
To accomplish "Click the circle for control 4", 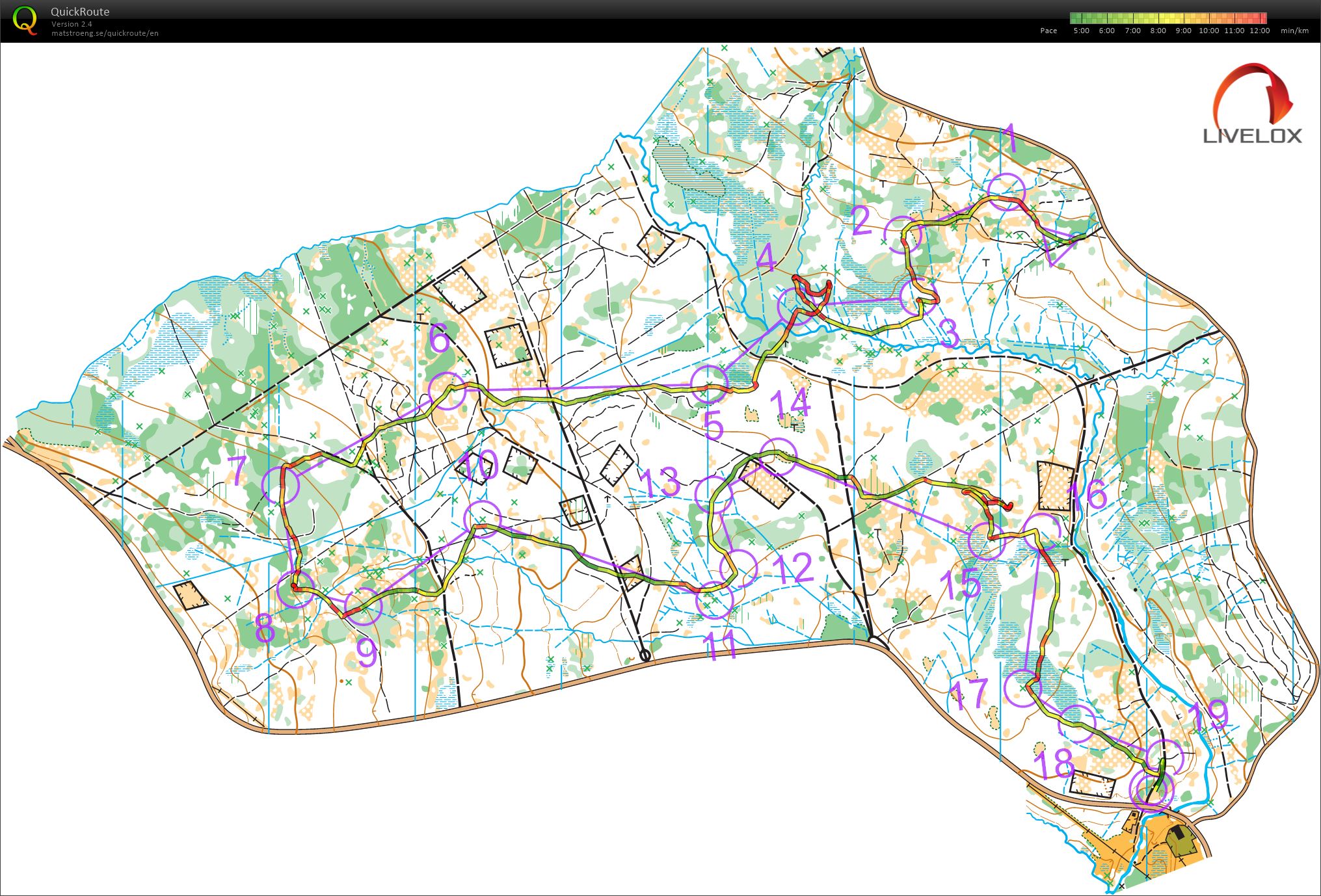I will coord(796,308).
